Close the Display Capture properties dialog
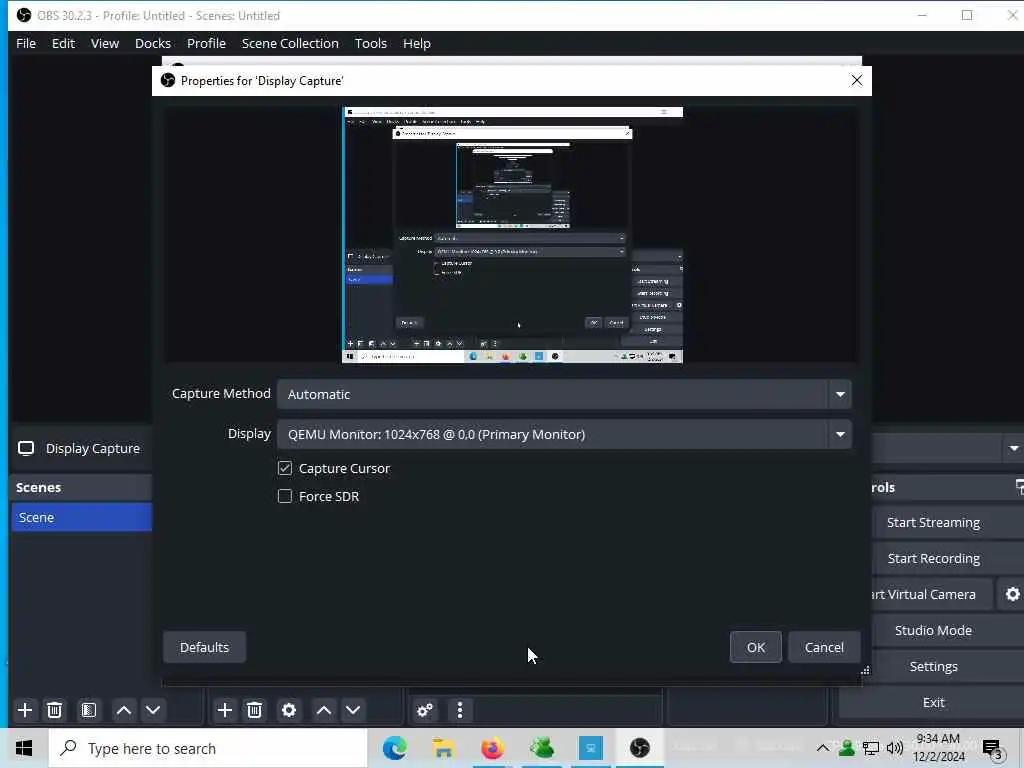 (856, 80)
